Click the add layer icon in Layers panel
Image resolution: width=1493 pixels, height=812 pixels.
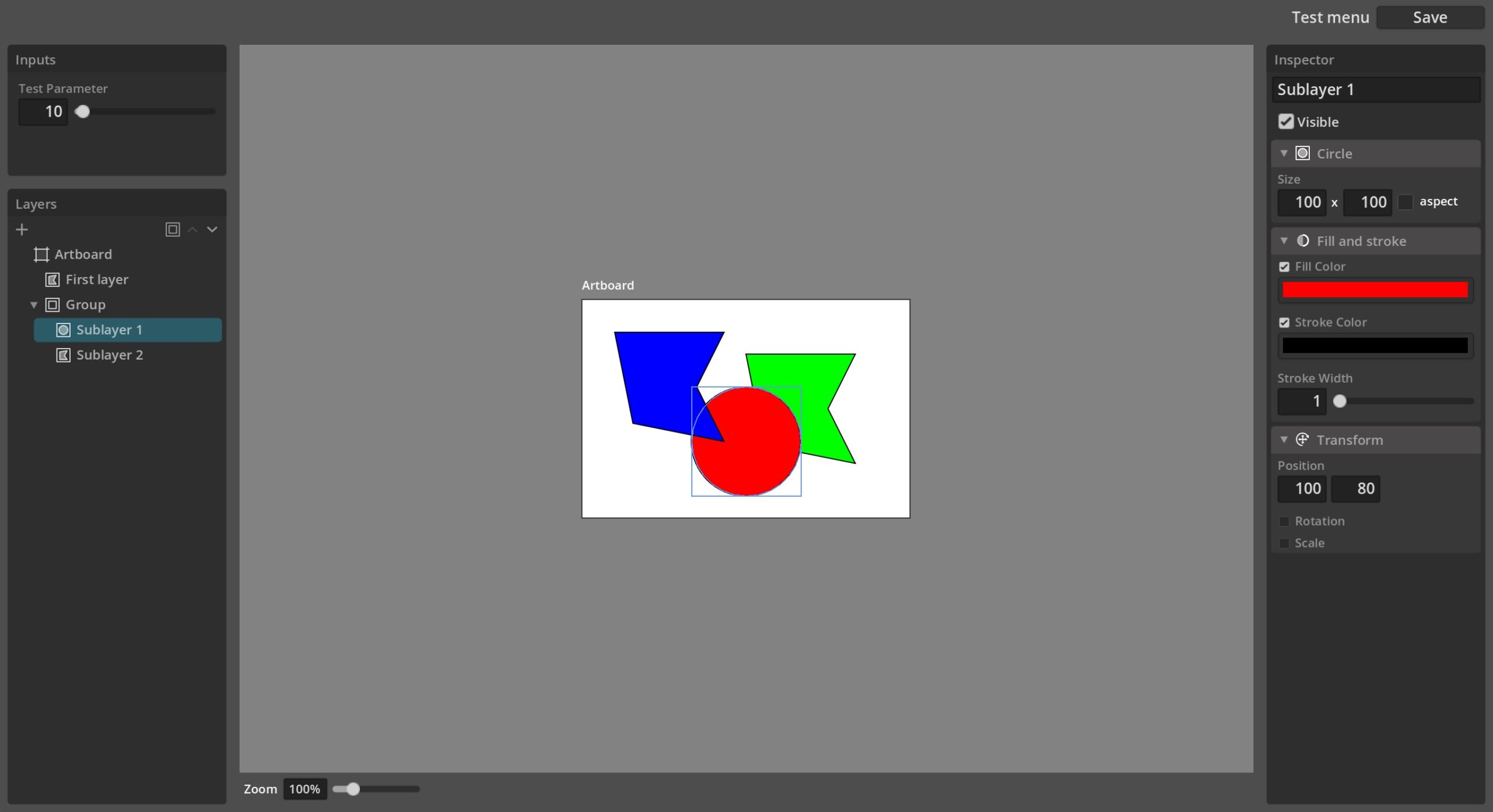point(22,229)
